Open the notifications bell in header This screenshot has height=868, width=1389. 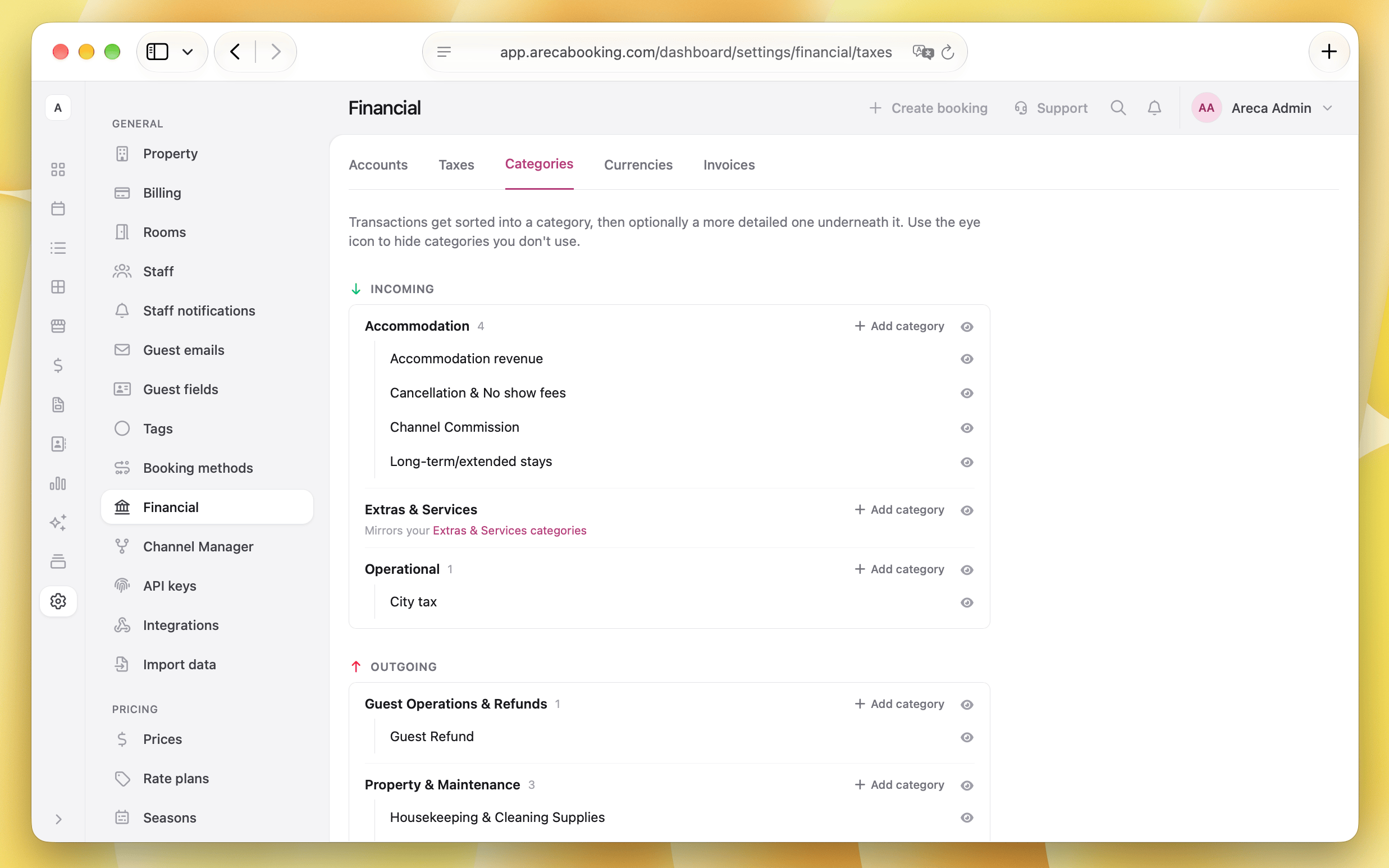click(1154, 108)
